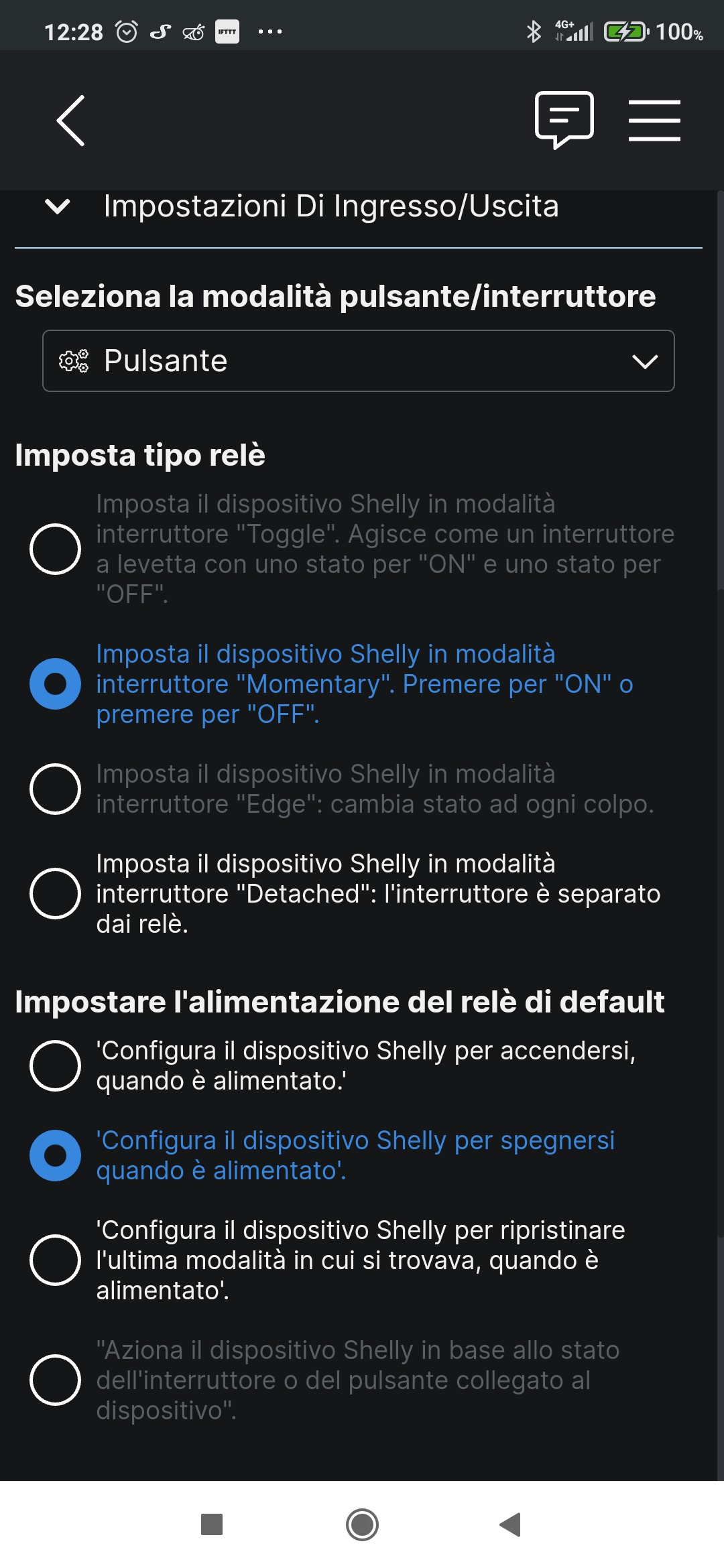Tap the back arrow icon

tap(71, 121)
